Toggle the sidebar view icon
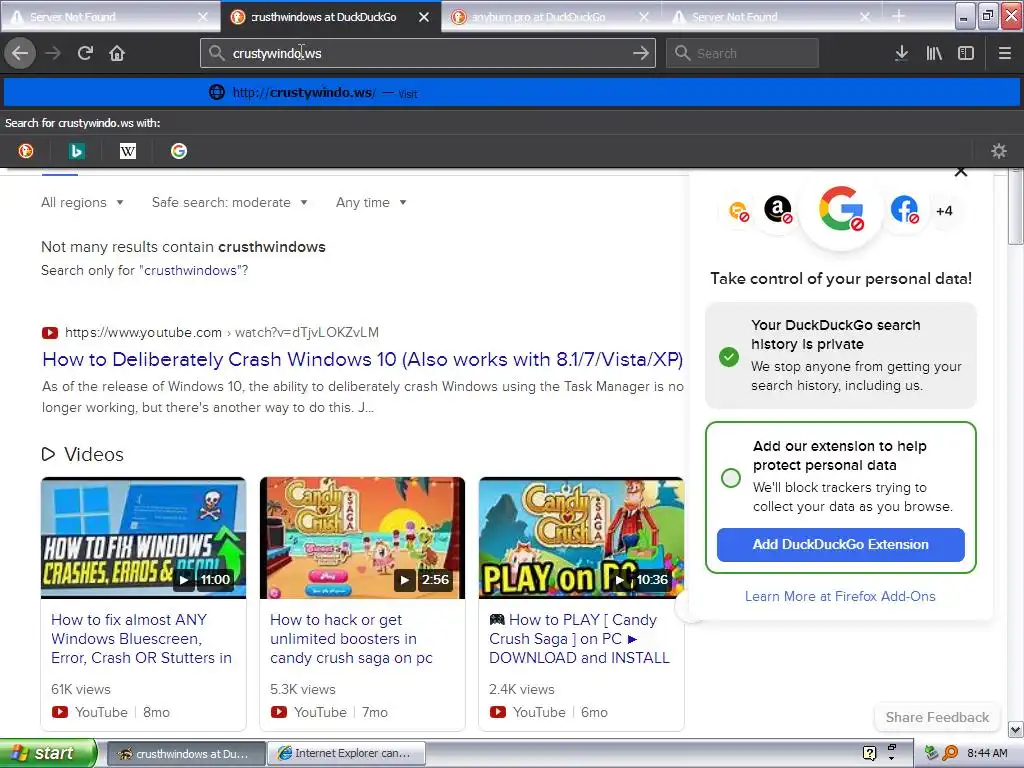 click(966, 54)
